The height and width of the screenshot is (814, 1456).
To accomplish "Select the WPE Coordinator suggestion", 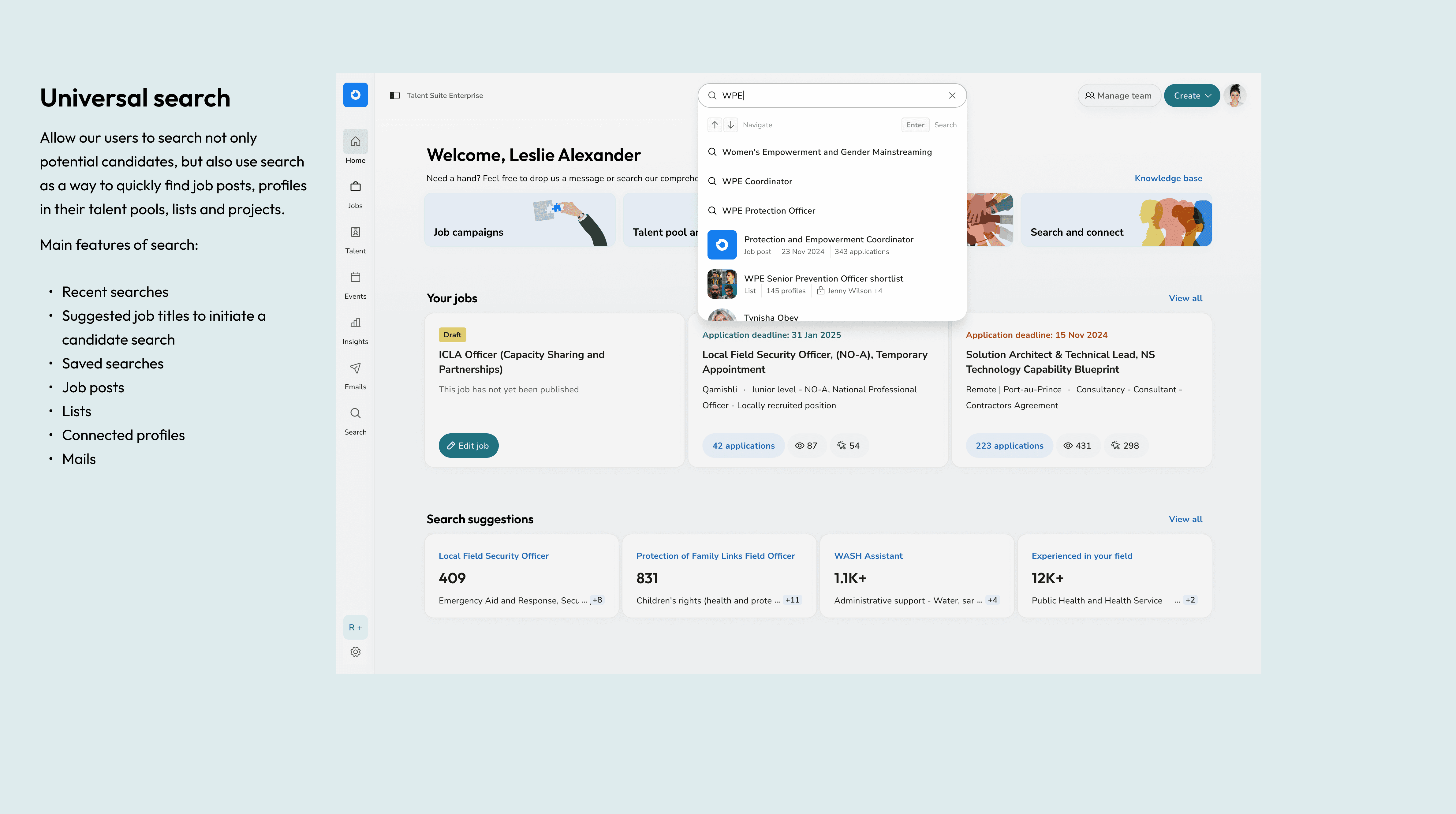I will (757, 181).
